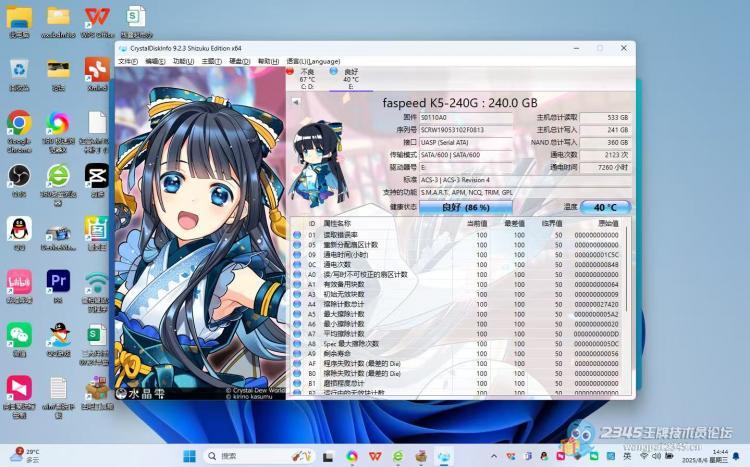Click the host reads value 533 GB
Screen dimensions: 750x467
[x=605, y=117]
